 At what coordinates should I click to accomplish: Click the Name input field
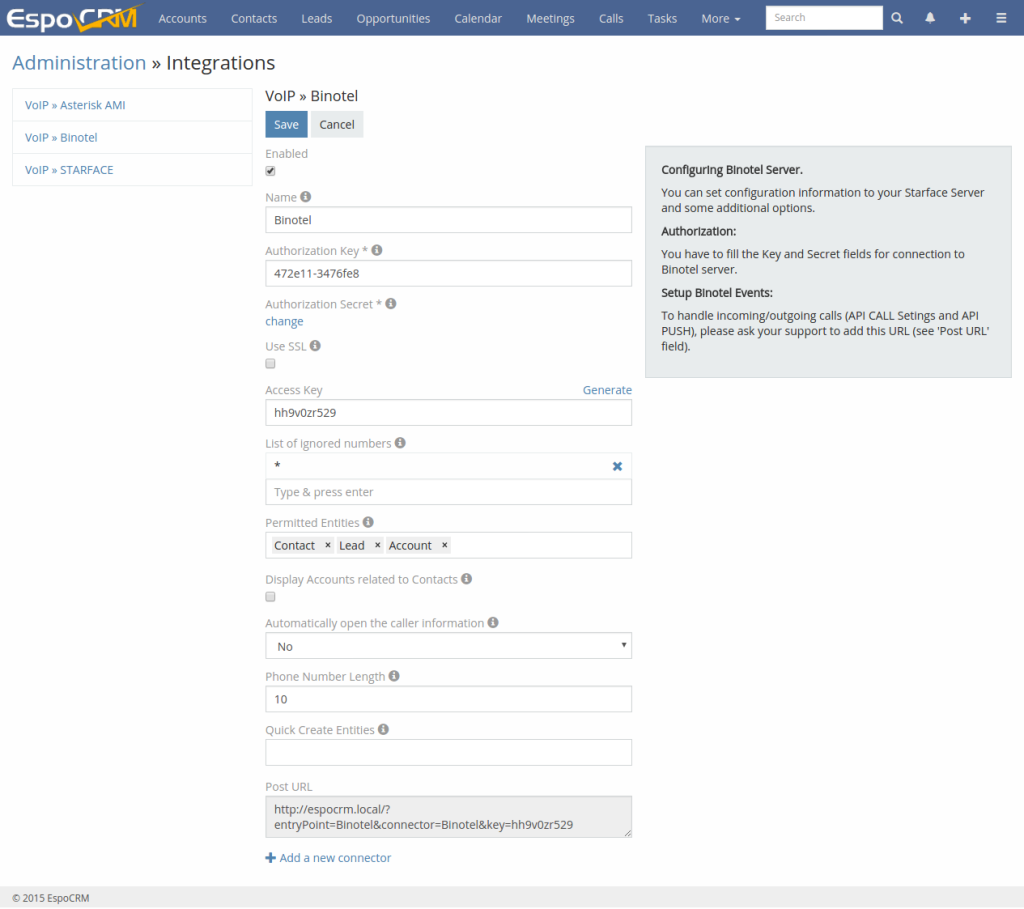point(448,220)
